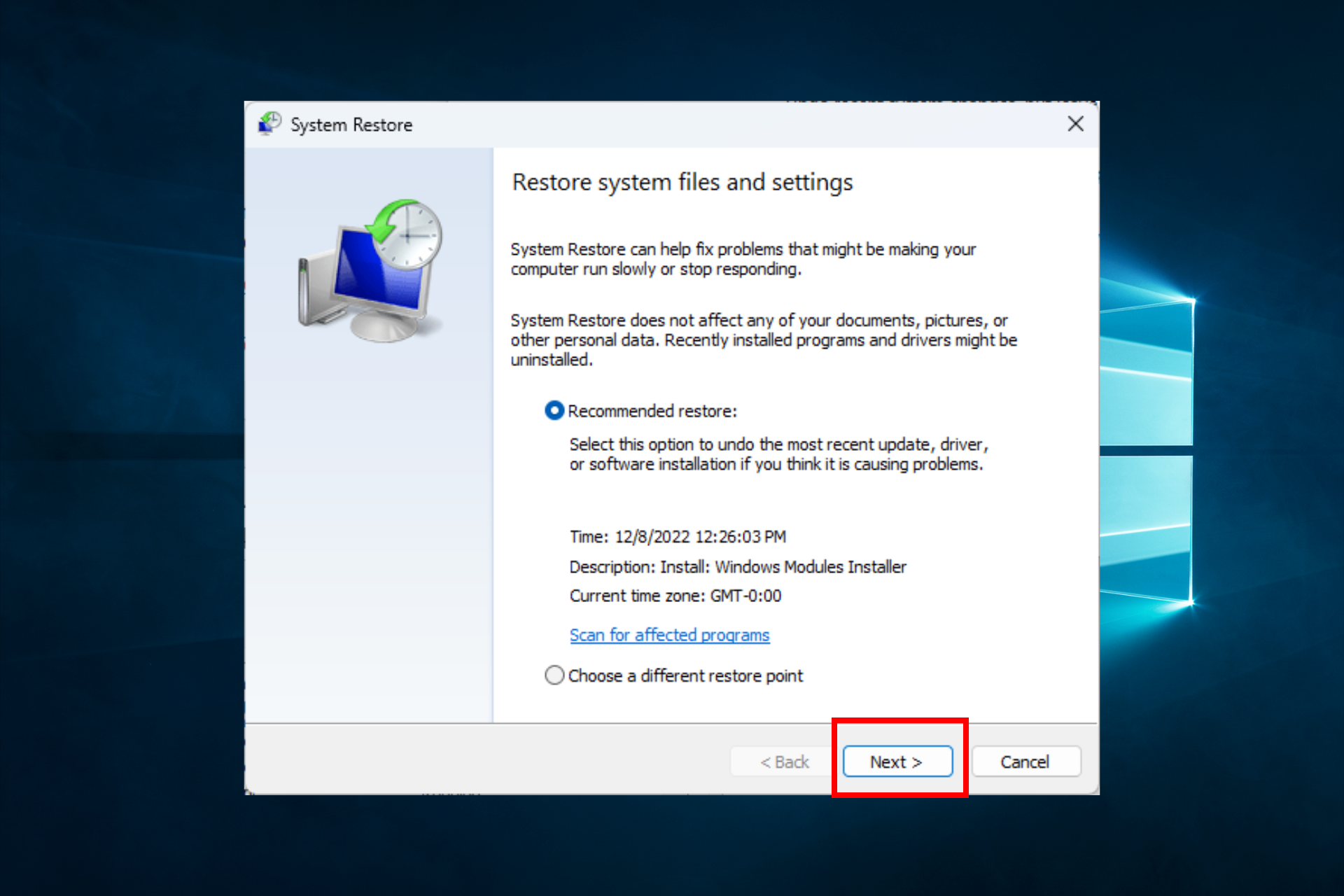
Task: Click the greyed-out < Back button
Action: (x=784, y=762)
